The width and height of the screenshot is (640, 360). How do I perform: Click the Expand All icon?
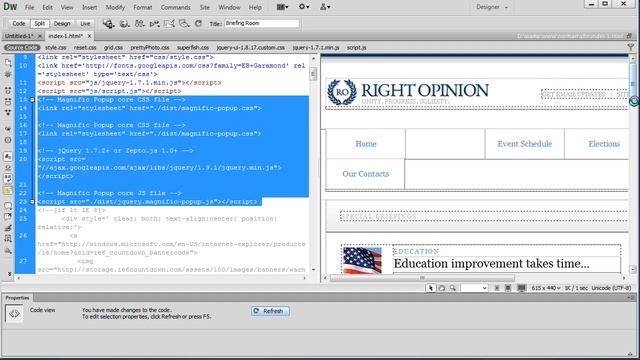[8, 112]
